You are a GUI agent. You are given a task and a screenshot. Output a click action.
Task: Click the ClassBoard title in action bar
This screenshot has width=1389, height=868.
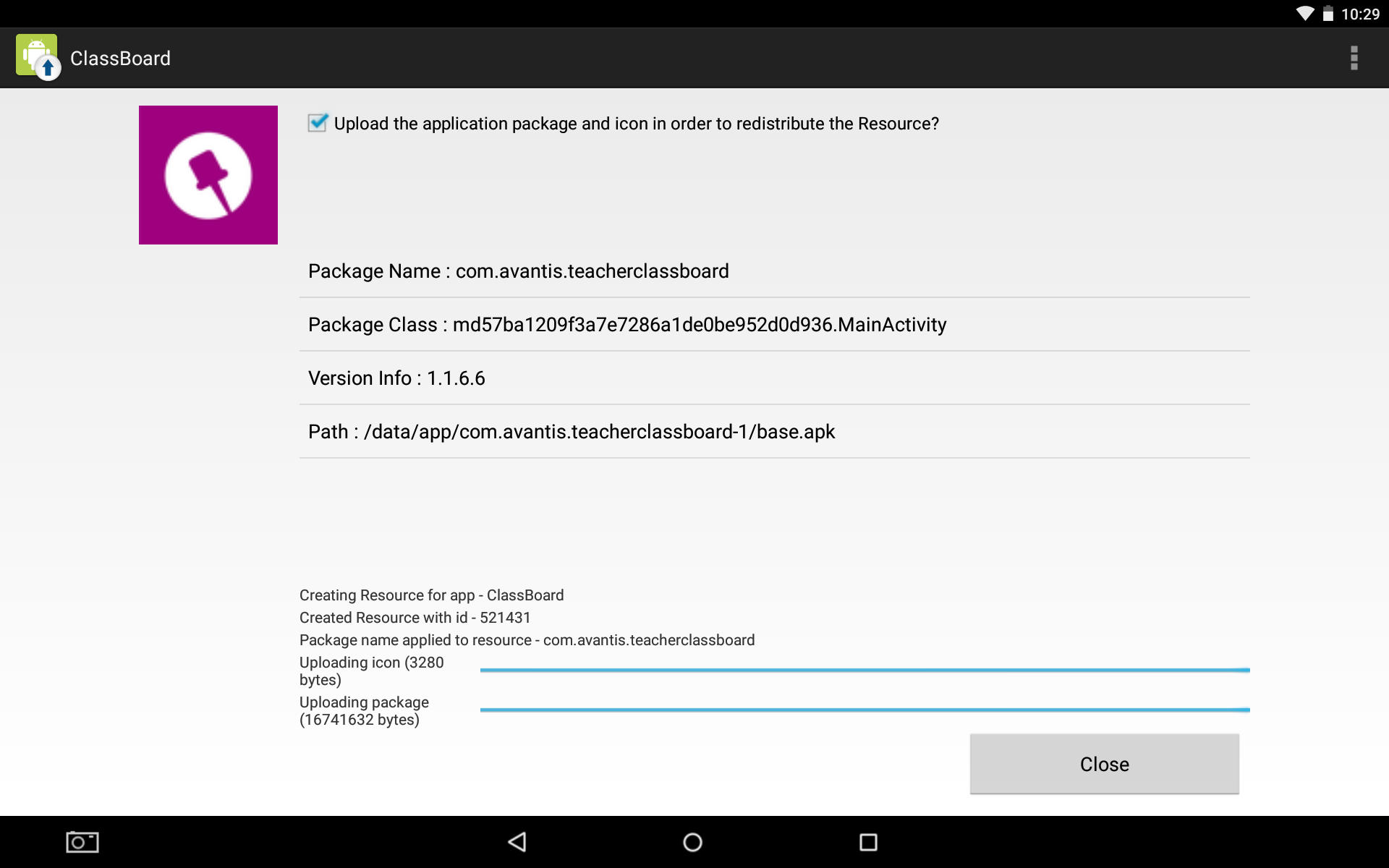(x=120, y=59)
